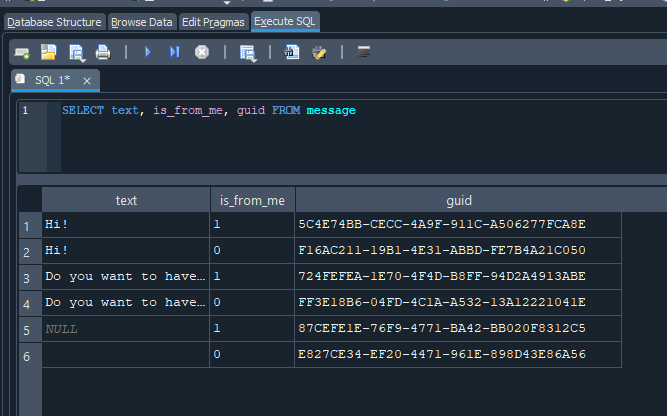The height and width of the screenshot is (416, 667).
Task: Select the empty text cell in row 6
Action: 125,354
